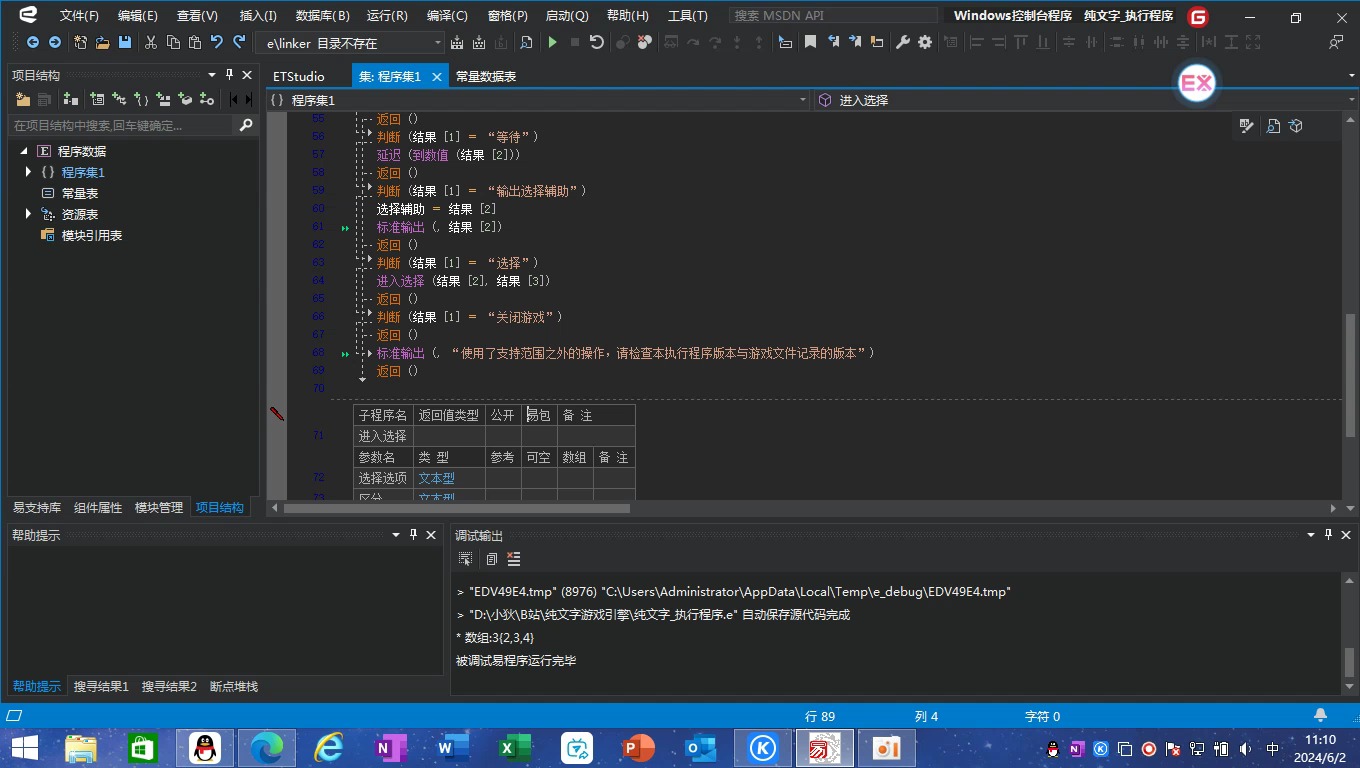This screenshot has width=1360, height=768.
Task: Click the navigate forward arrow in toolbar
Action: coord(55,42)
